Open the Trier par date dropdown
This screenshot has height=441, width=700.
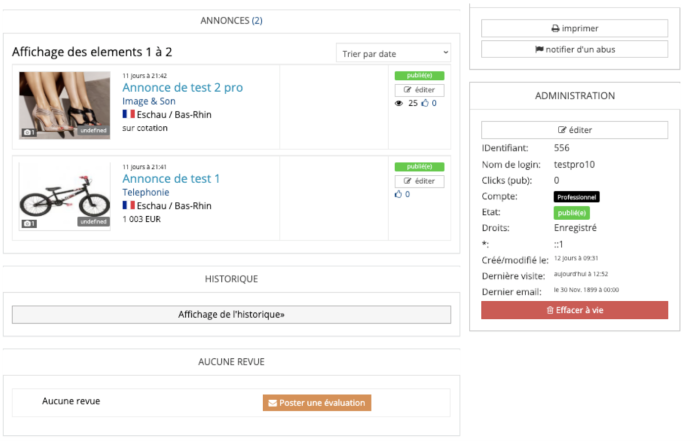[x=394, y=52]
